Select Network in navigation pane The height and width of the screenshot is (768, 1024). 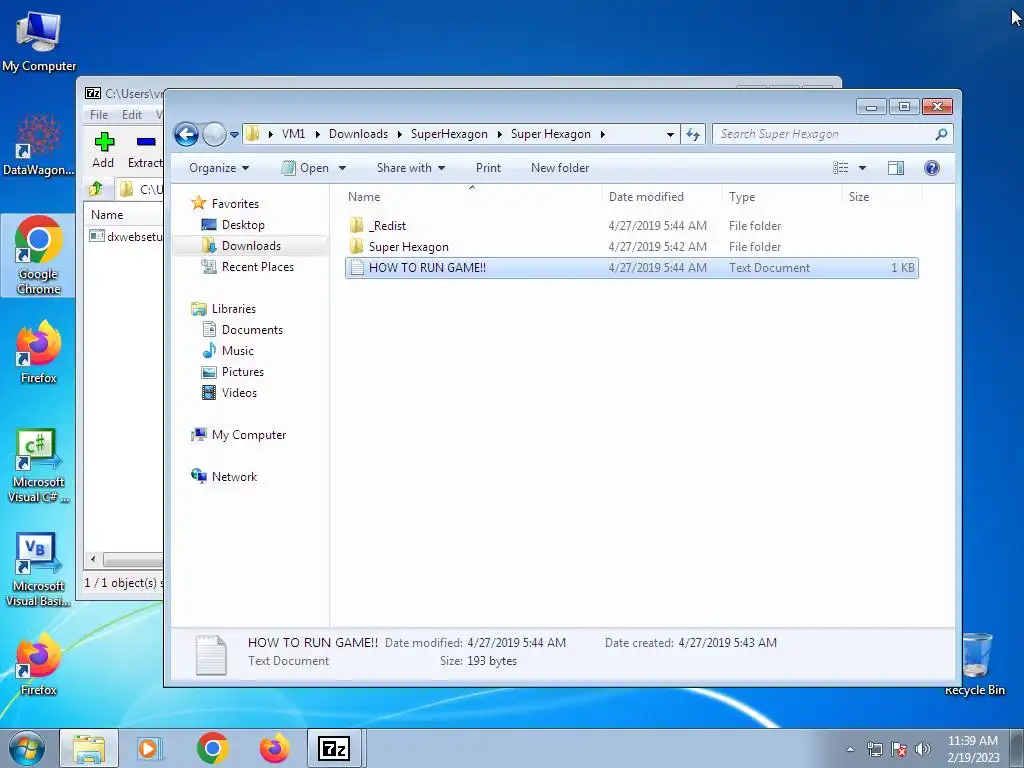[234, 477]
